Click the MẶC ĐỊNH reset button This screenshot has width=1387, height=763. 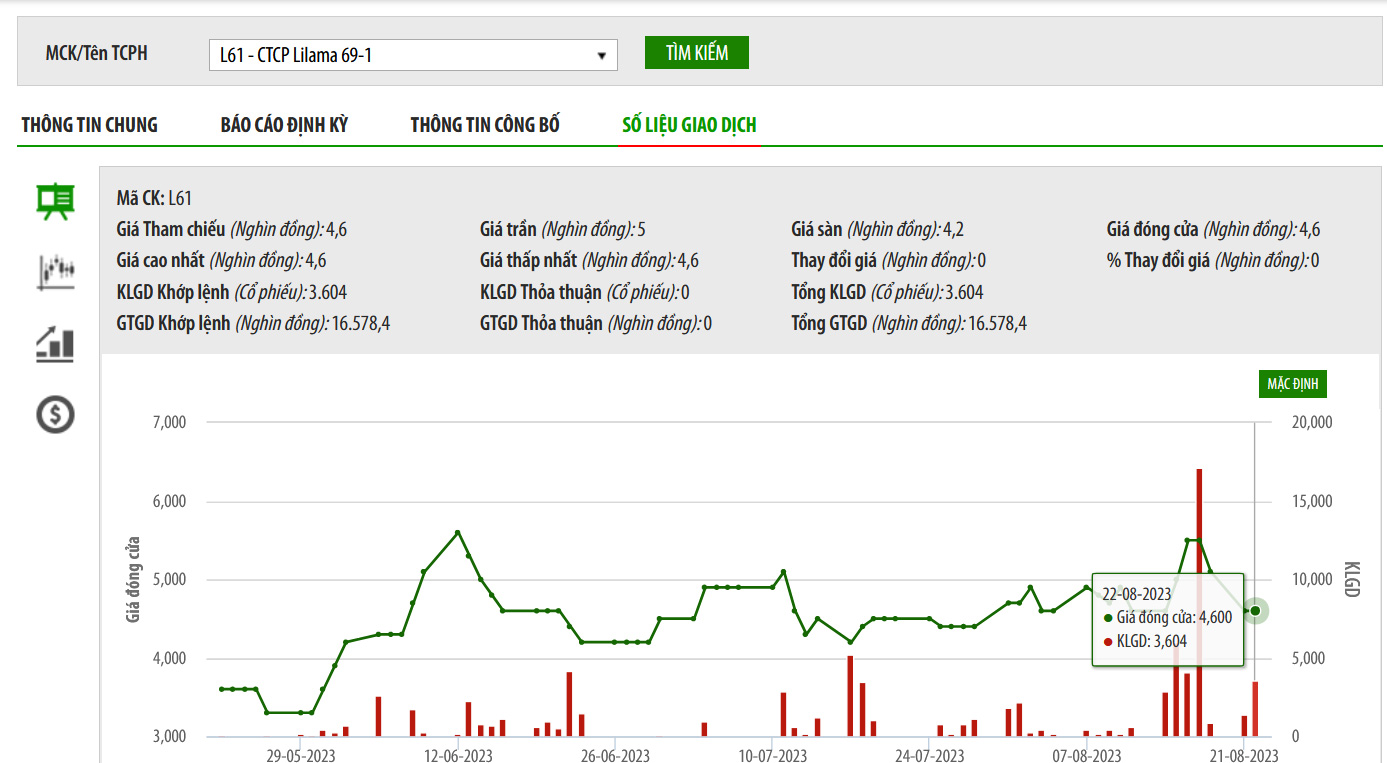point(1292,384)
